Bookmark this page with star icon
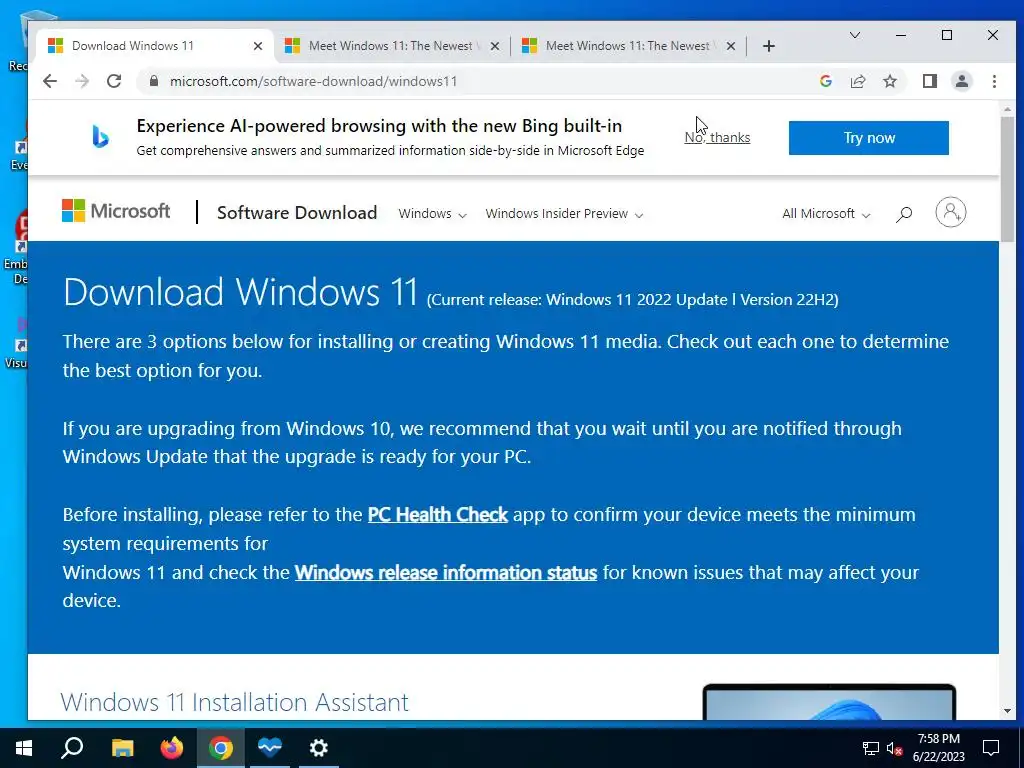Viewport: 1024px width, 768px height. (889, 81)
